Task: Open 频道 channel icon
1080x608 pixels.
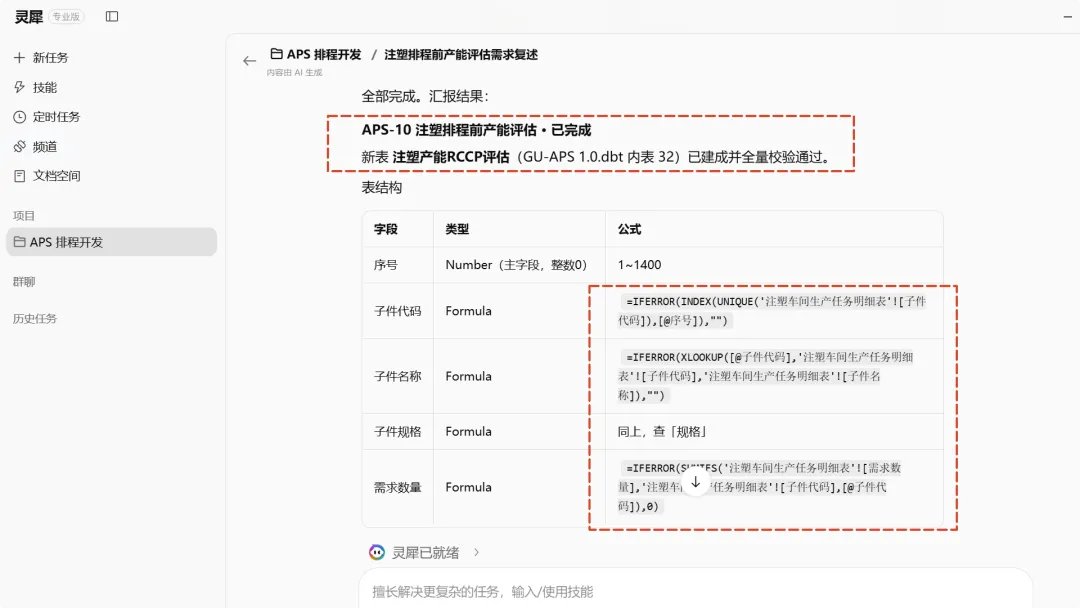Action: pos(19,147)
